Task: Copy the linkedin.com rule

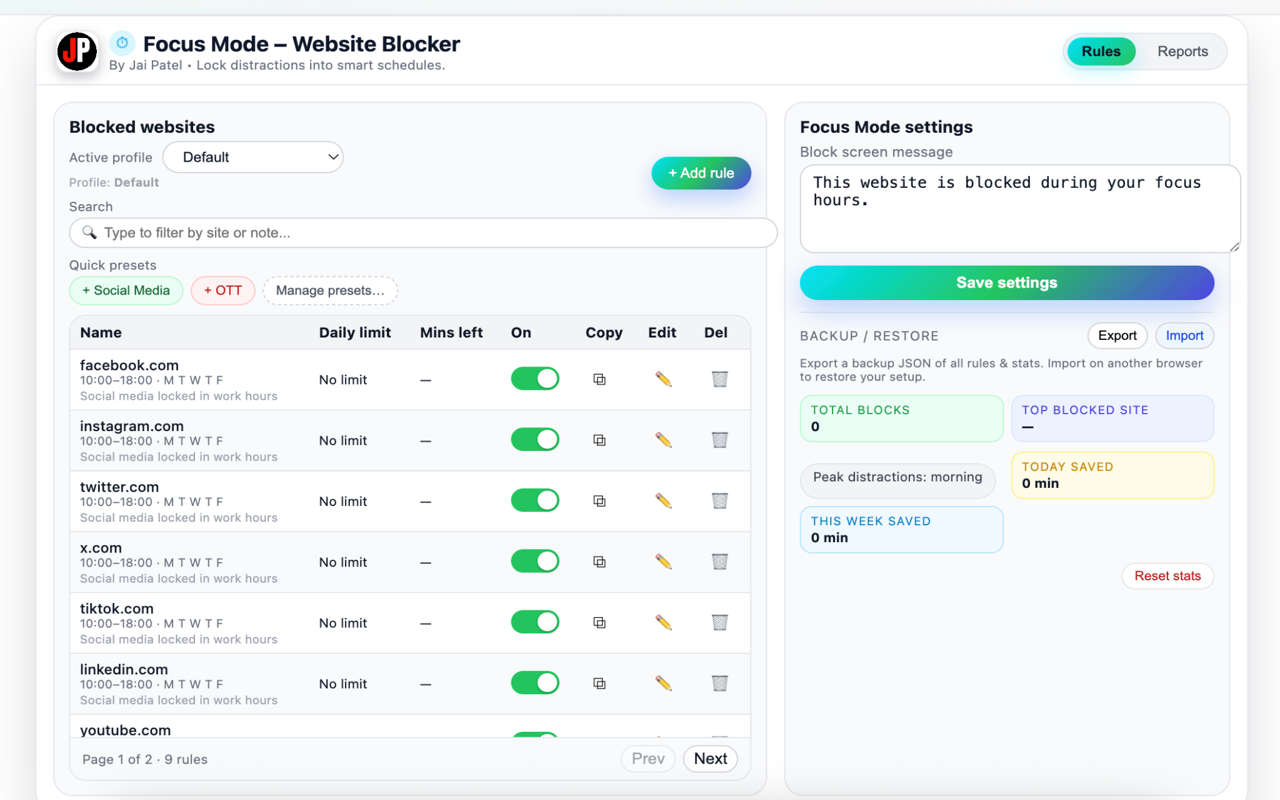Action: [x=599, y=684]
